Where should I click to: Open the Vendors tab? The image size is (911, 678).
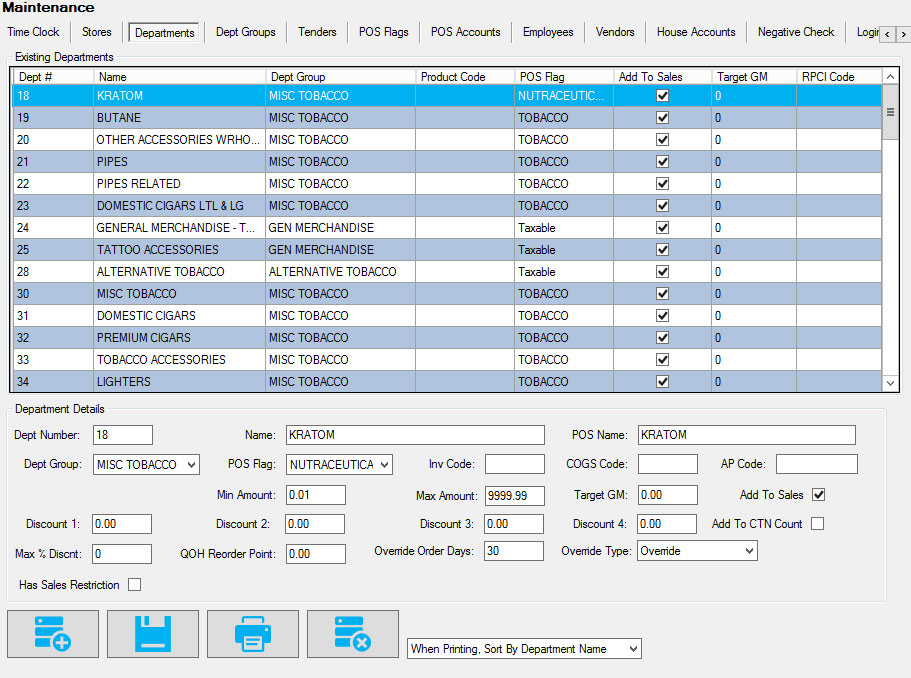(x=615, y=32)
